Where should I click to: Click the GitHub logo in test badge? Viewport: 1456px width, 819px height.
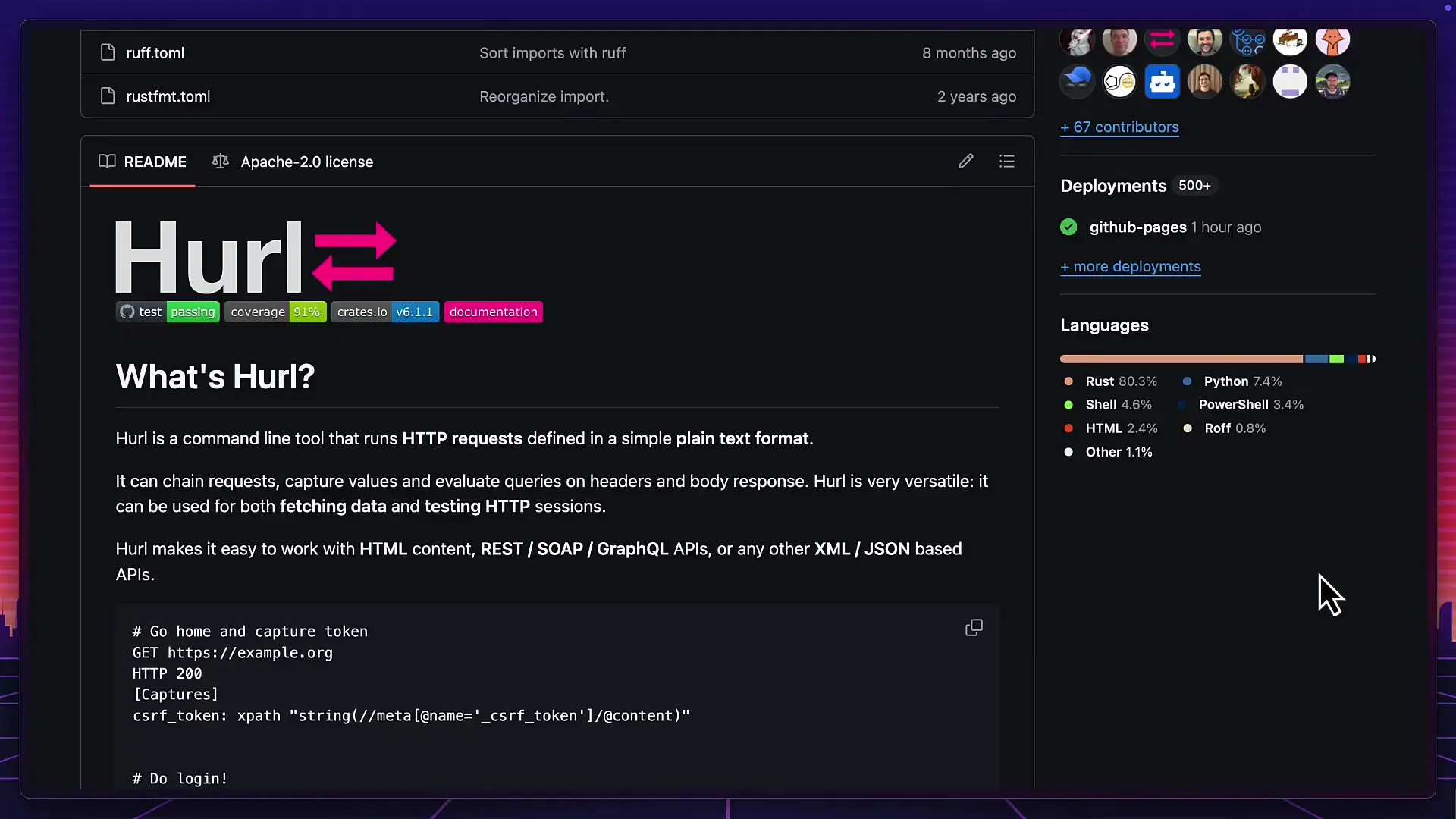pos(127,312)
